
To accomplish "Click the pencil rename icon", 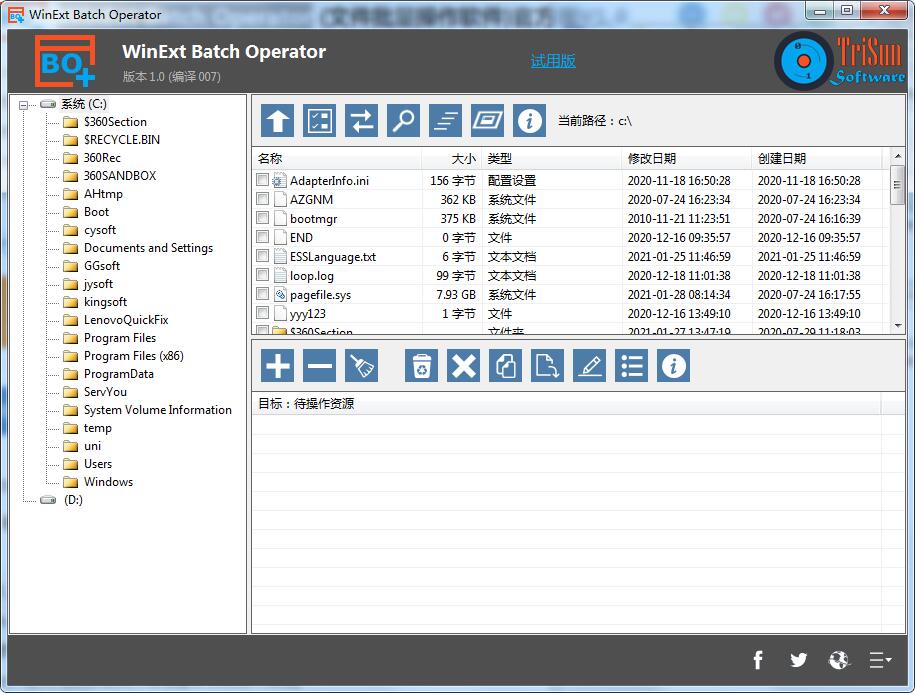I will [589, 366].
